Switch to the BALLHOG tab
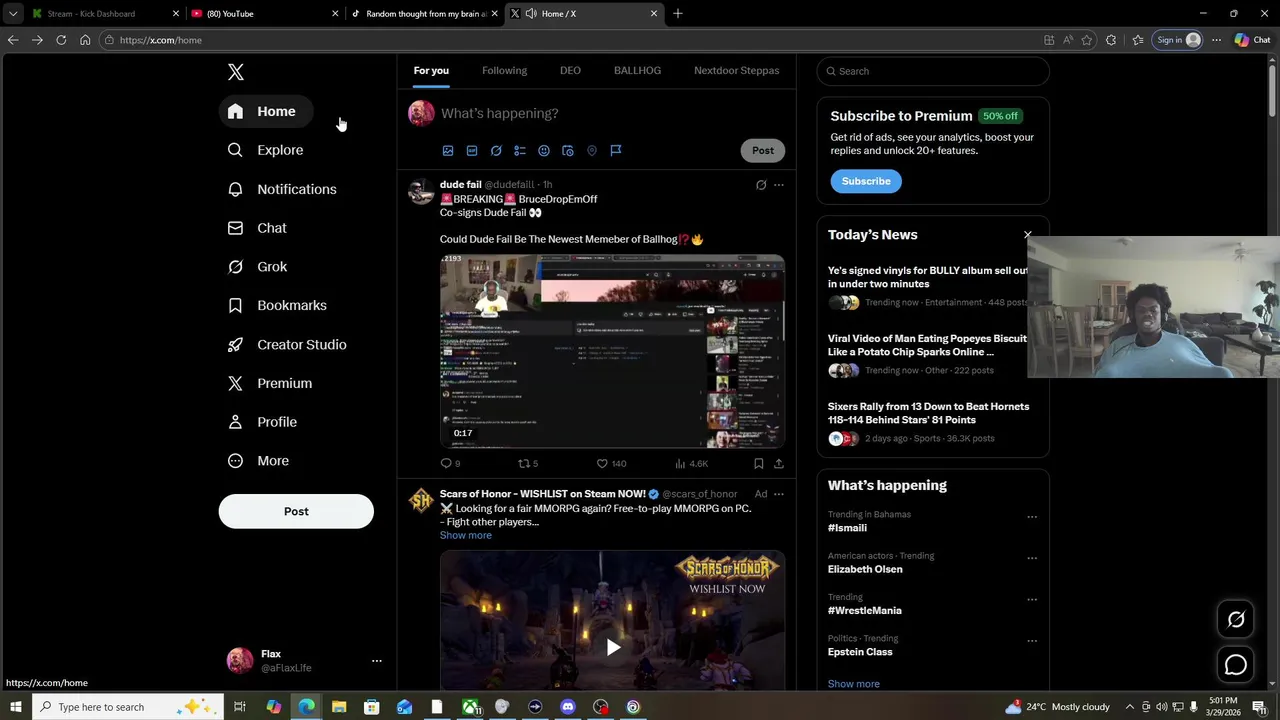This screenshot has height=720, width=1280. pos(637,70)
